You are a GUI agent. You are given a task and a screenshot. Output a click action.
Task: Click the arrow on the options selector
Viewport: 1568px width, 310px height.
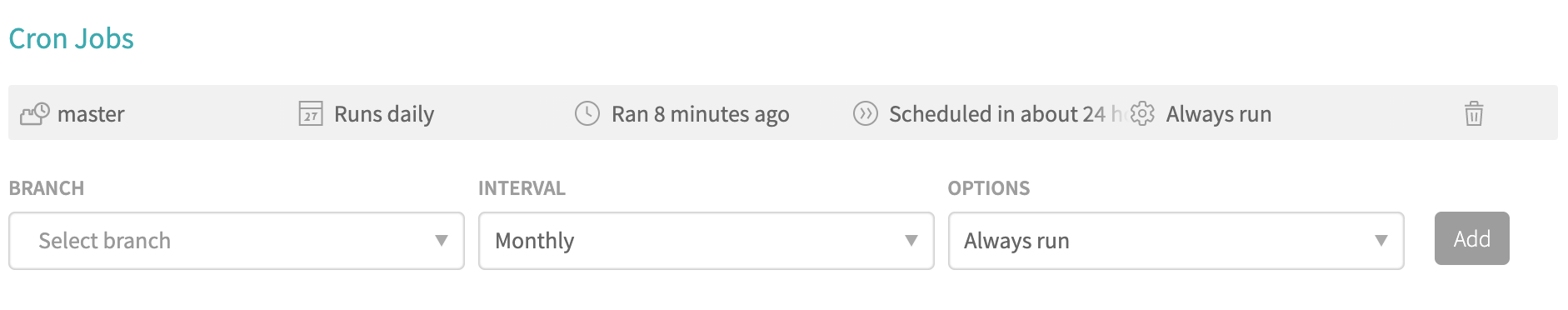point(1381,241)
